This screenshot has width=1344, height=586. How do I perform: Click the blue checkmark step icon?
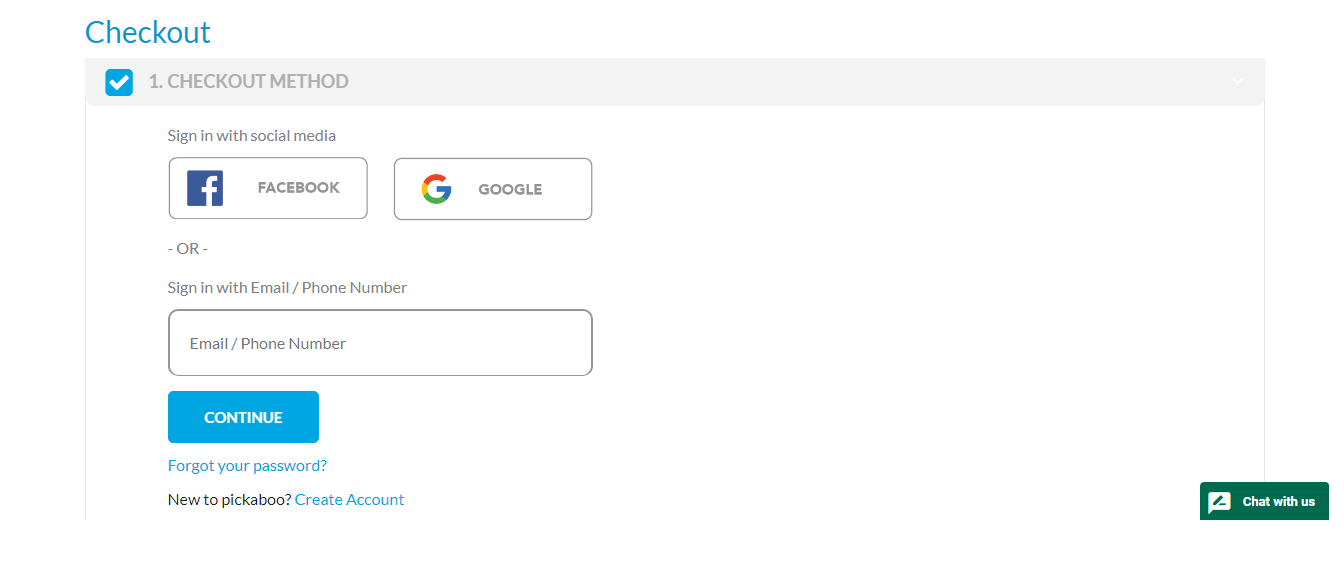[119, 82]
